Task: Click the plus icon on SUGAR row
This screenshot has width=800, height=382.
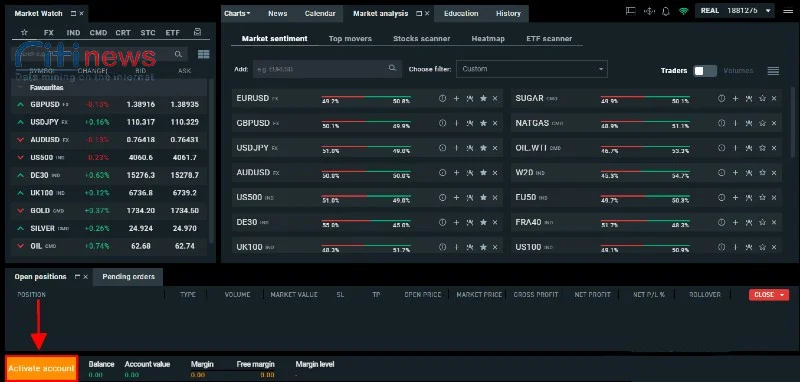Action: (x=735, y=98)
